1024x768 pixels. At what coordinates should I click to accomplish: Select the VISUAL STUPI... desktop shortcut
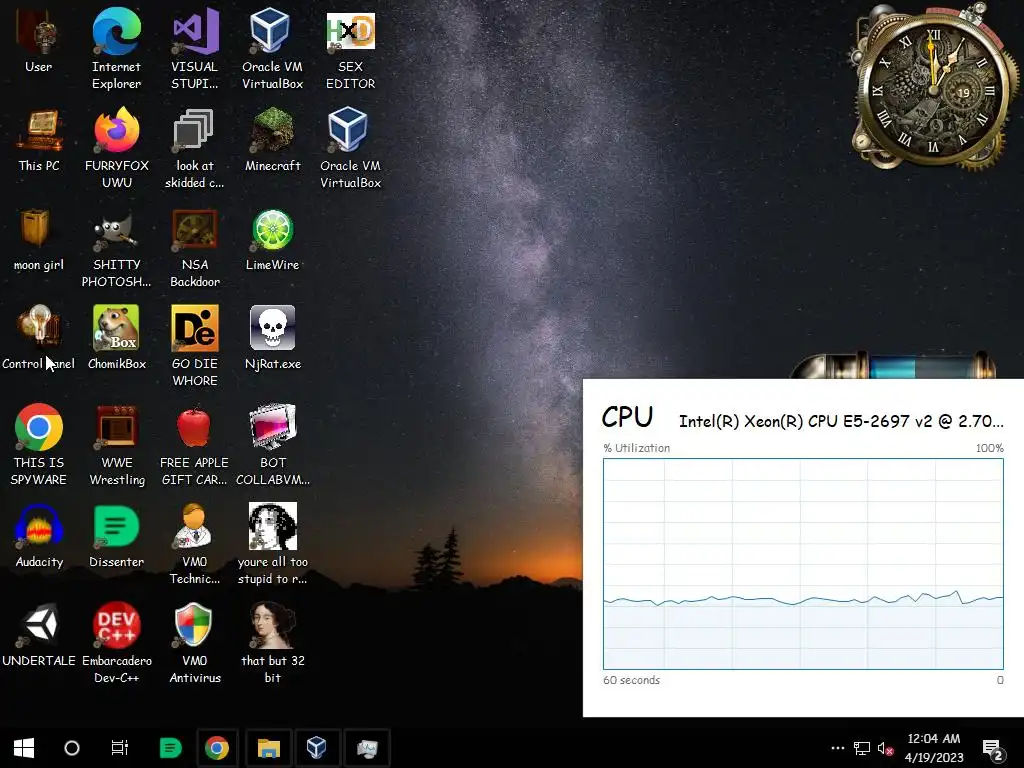pyautogui.click(x=195, y=48)
